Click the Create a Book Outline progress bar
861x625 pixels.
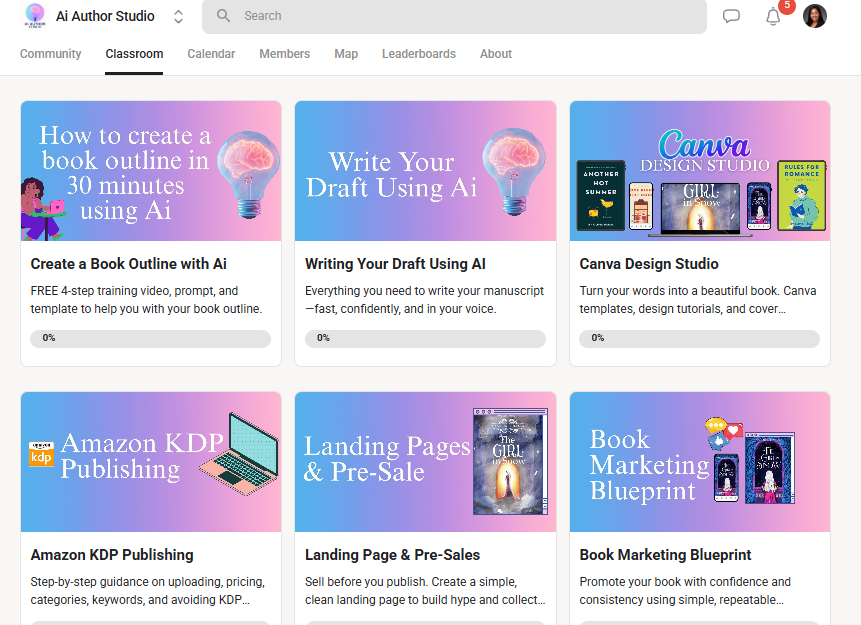151,339
